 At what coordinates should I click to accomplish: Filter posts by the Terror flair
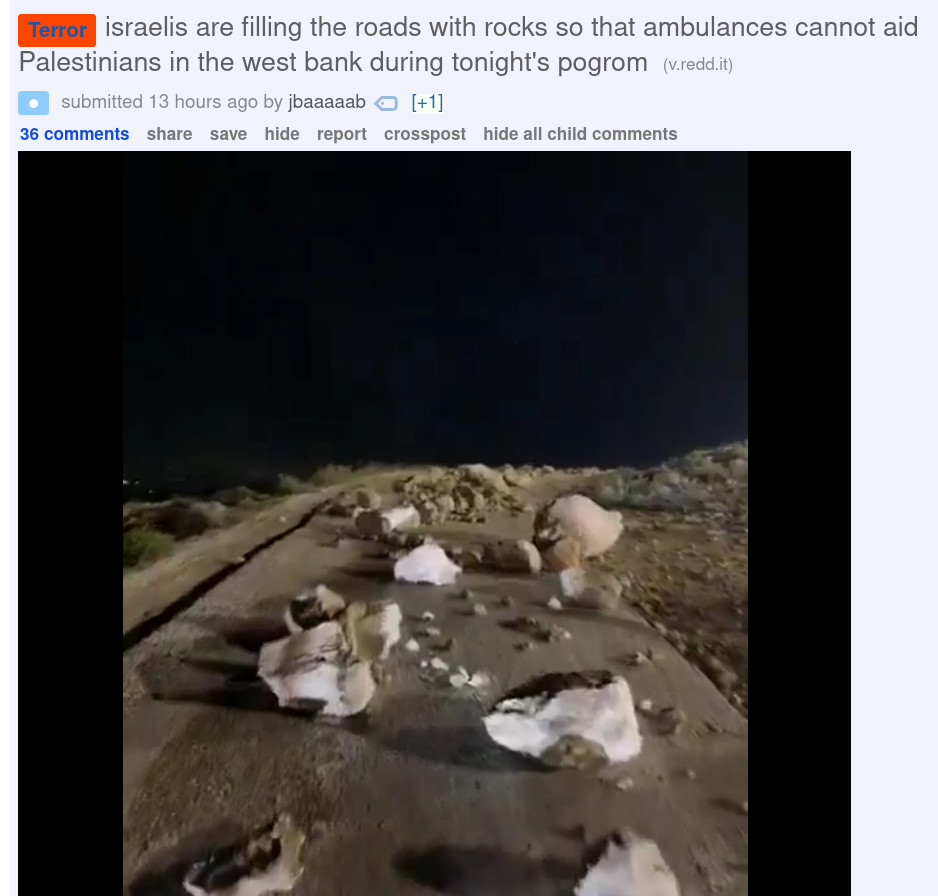click(57, 30)
